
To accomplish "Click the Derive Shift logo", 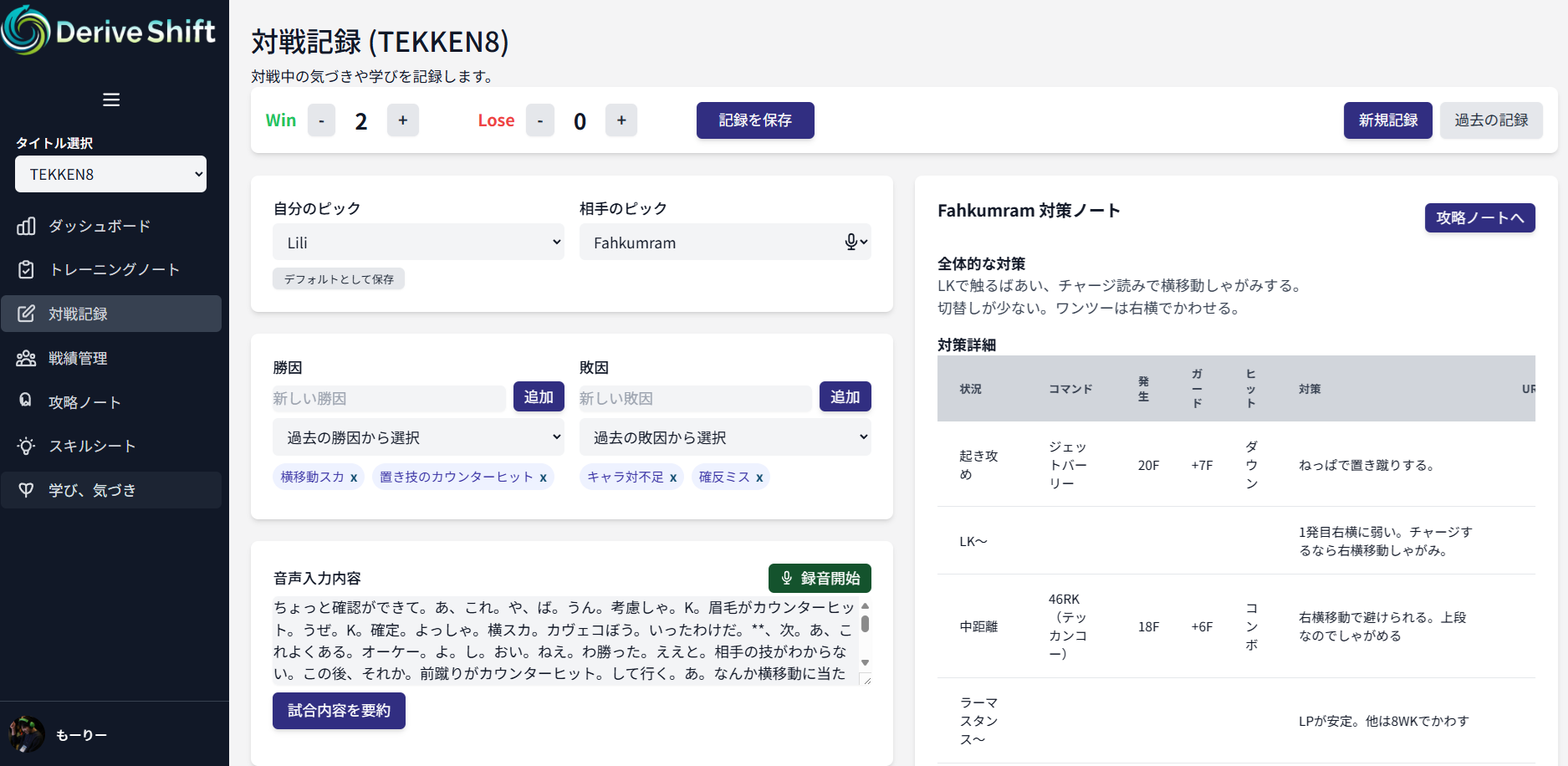I will [109, 31].
